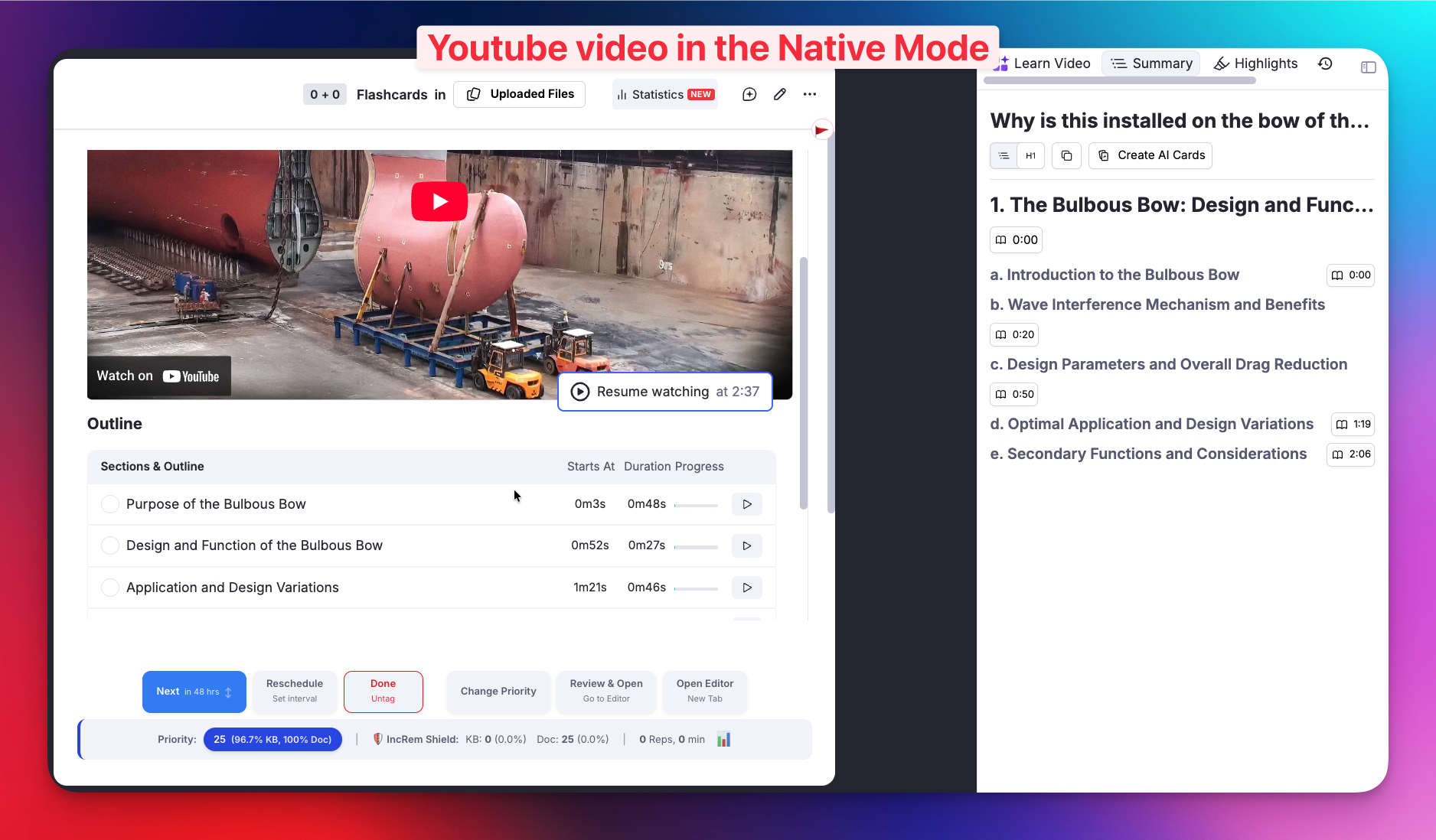Click progress bar for Purpose of the Bulbous Bow
This screenshot has height=840, width=1436.
(696, 505)
